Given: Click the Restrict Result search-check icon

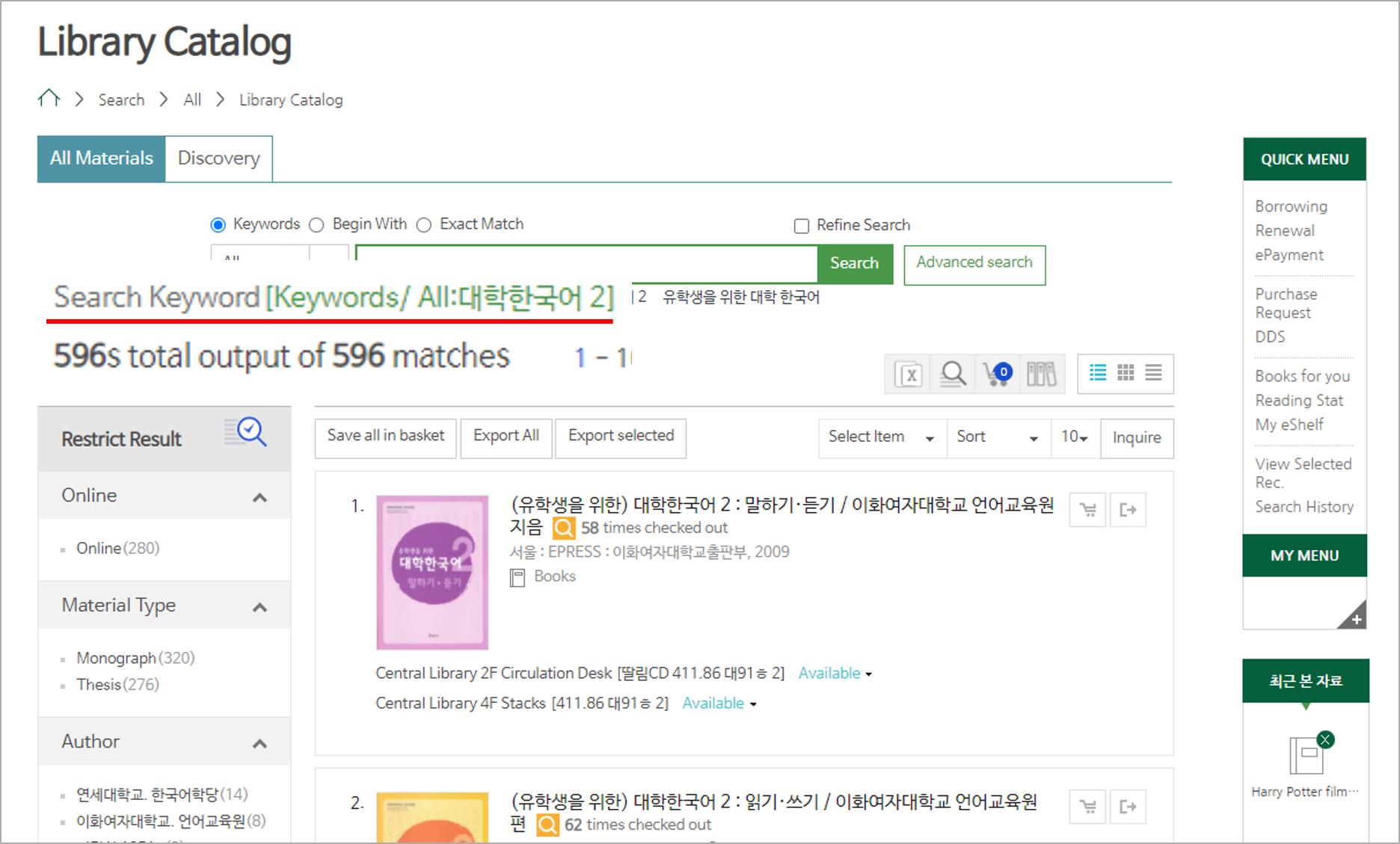Looking at the screenshot, I should click(246, 432).
